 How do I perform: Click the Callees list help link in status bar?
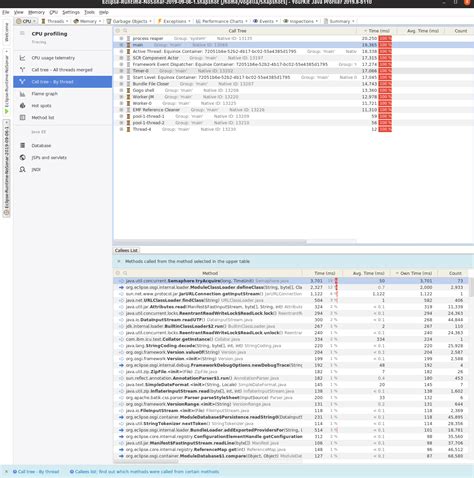point(145,472)
